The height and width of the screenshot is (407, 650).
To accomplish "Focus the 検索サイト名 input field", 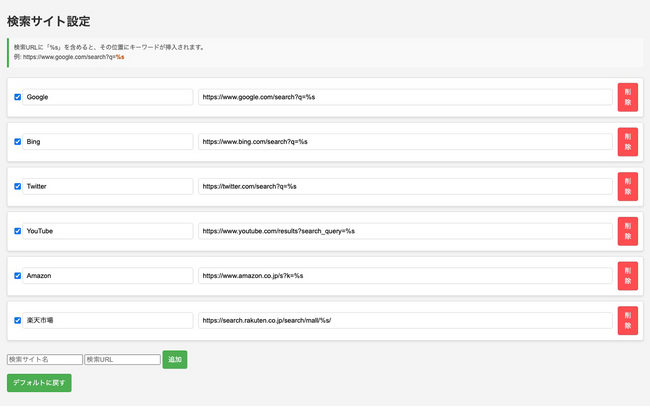I will [x=45, y=359].
